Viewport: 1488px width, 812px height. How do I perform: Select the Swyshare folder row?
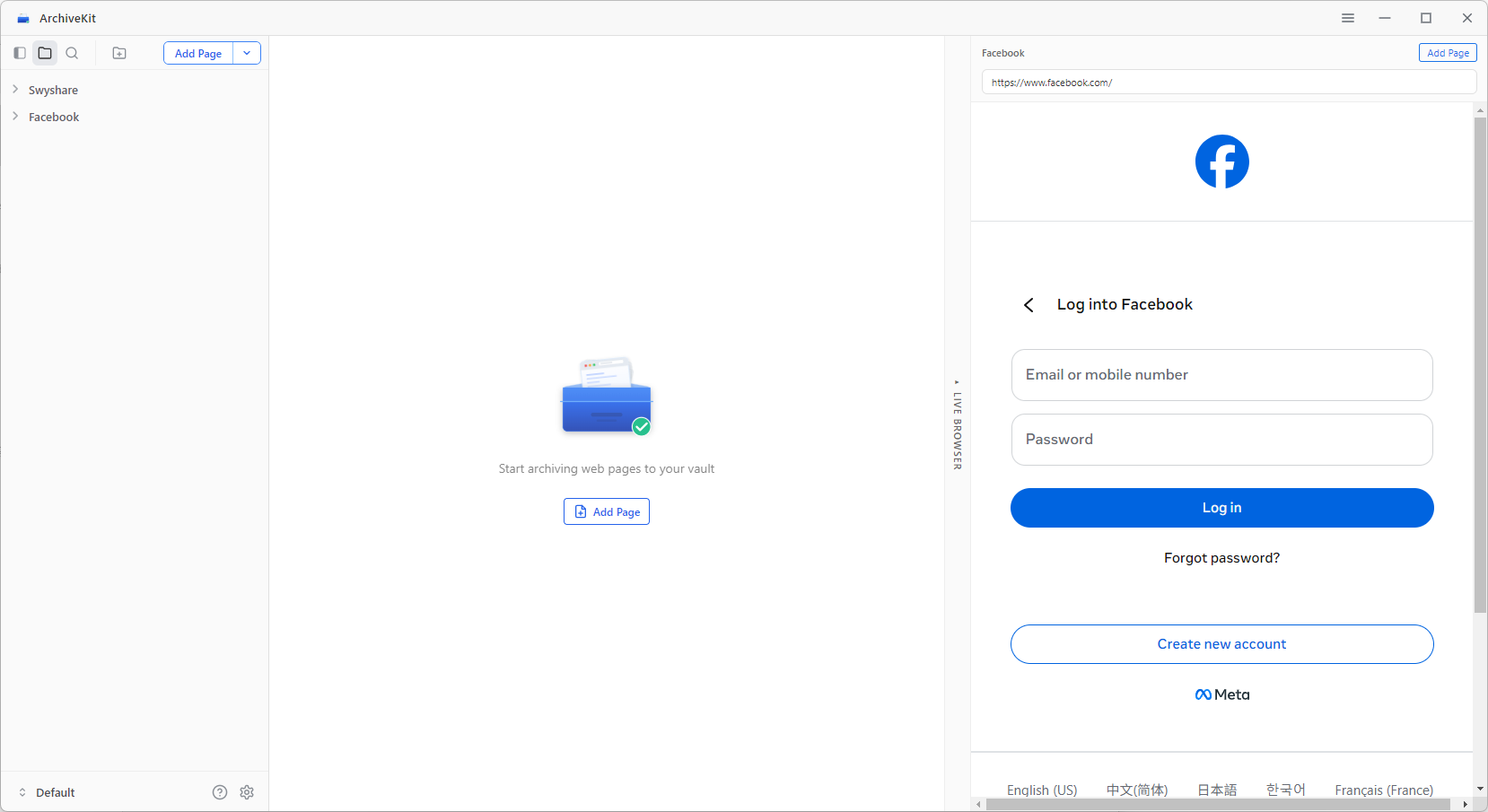[x=135, y=90]
